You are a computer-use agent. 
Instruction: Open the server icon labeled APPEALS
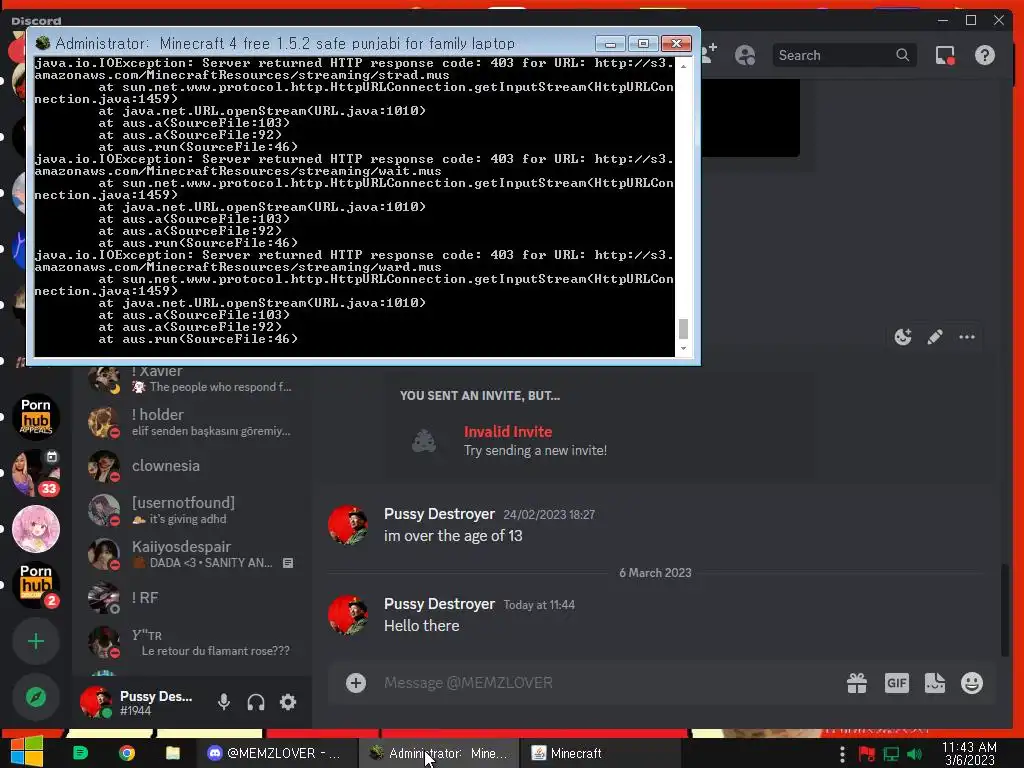coord(36,417)
